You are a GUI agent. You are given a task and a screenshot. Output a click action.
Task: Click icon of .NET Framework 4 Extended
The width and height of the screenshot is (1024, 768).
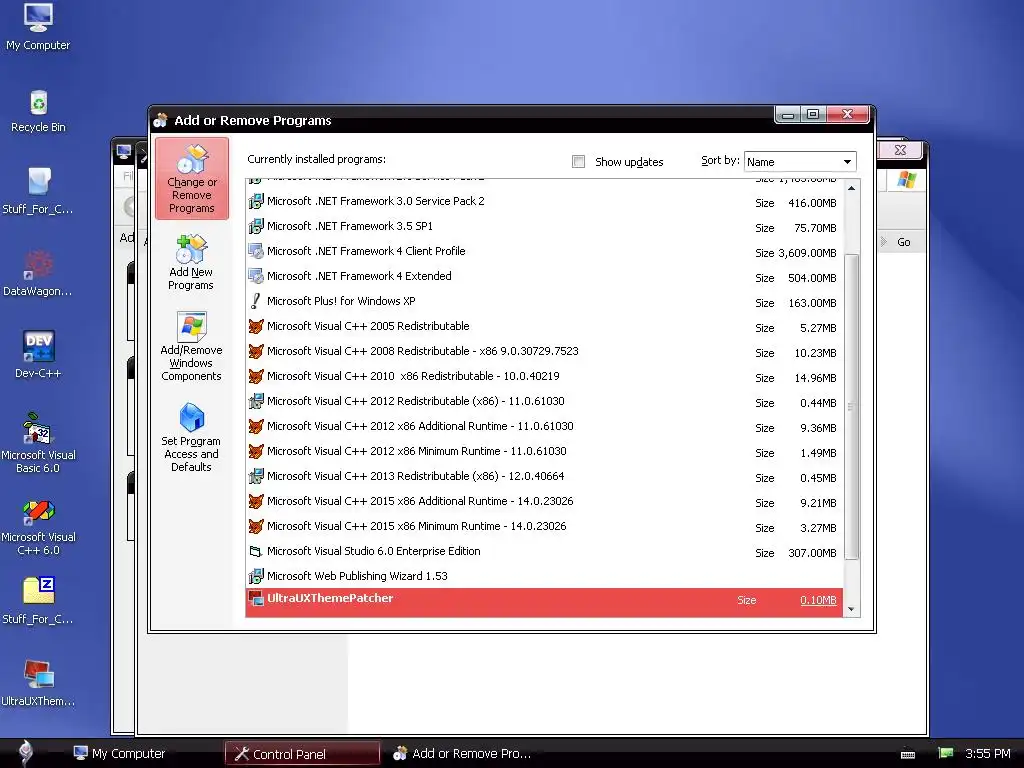click(x=256, y=276)
